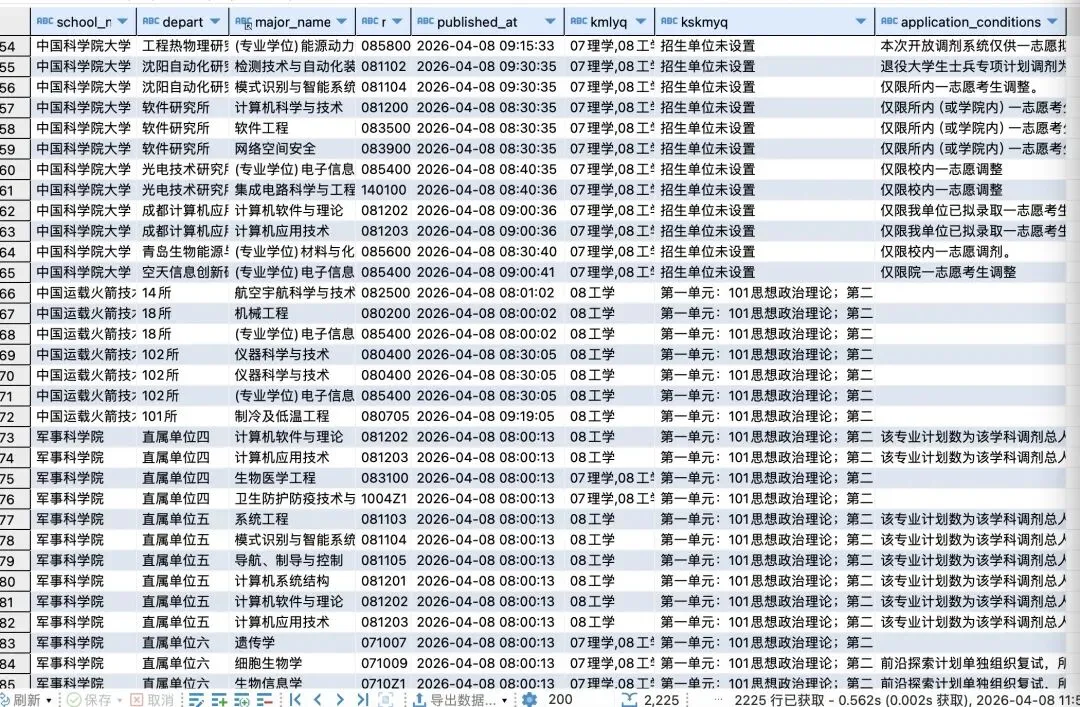Open the application_conditions column filter dropdown
Screen dimensions: 1080x707
coord(1052,22)
